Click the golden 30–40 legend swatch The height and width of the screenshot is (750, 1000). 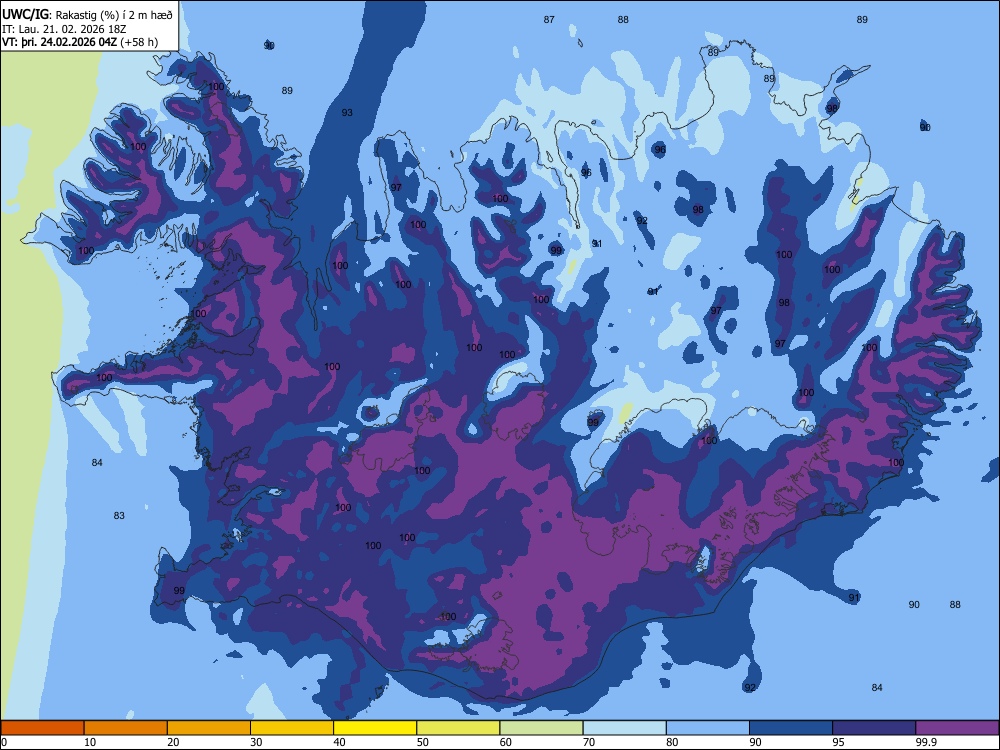[x=292, y=728]
